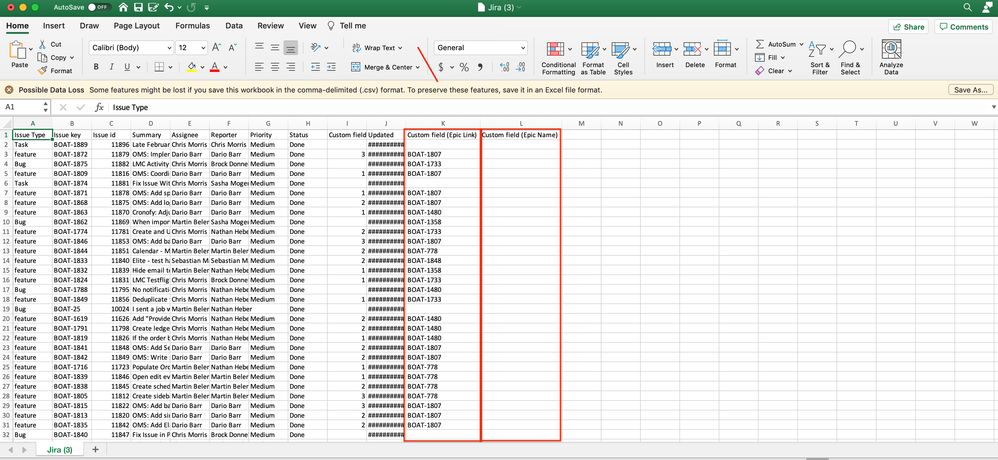This screenshot has width=998, height=460.
Task: Select Align Left icon
Action: [259, 67]
